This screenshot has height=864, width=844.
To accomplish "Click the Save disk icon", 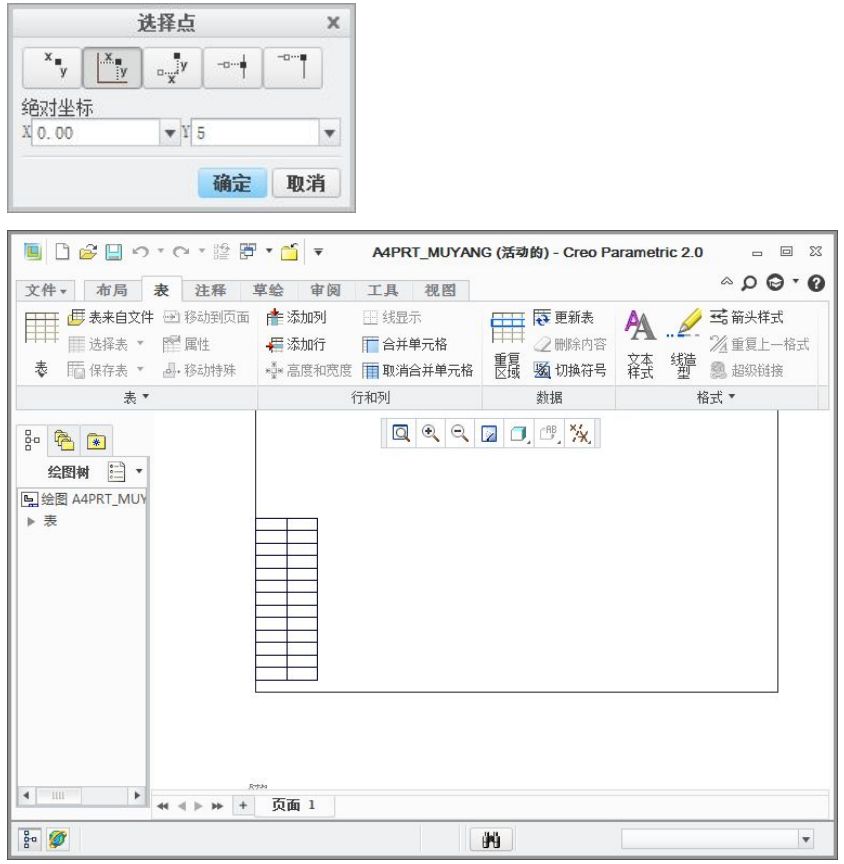I will click(x=113, y=252).
